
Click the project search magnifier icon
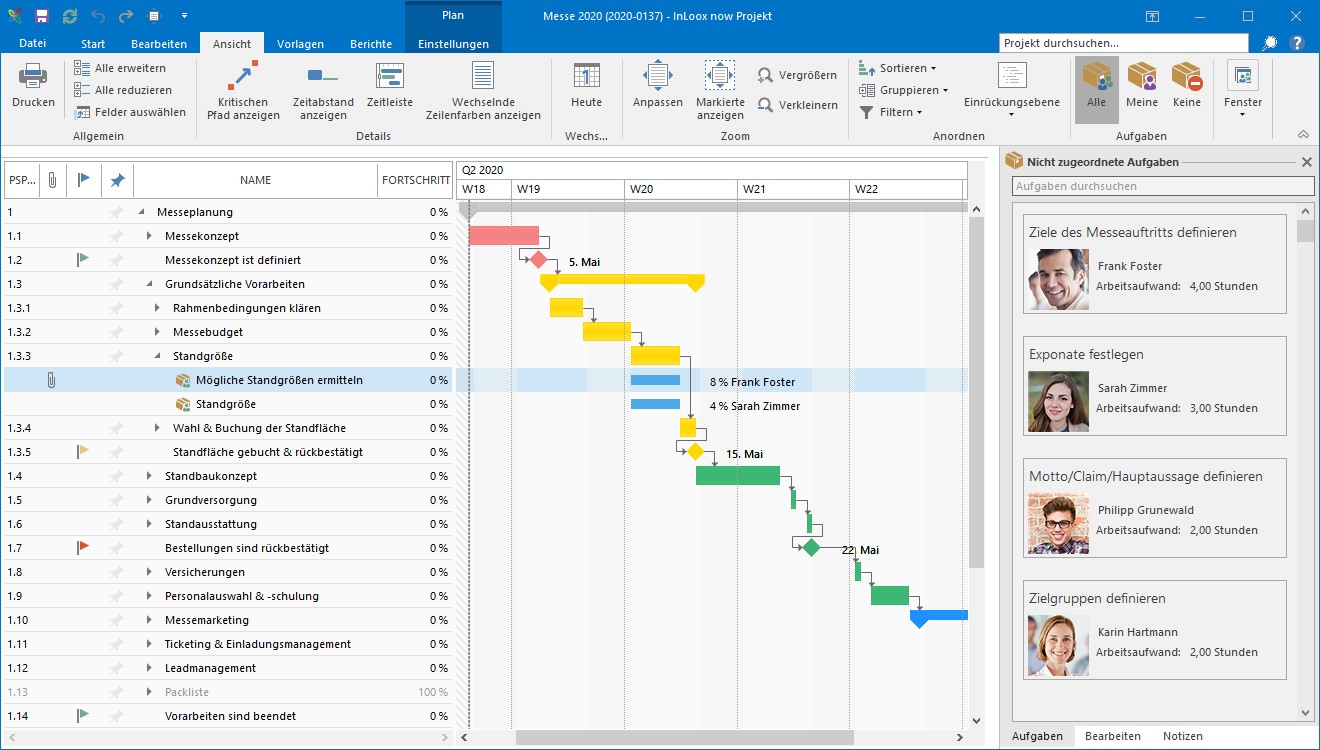coord(1269,43)
